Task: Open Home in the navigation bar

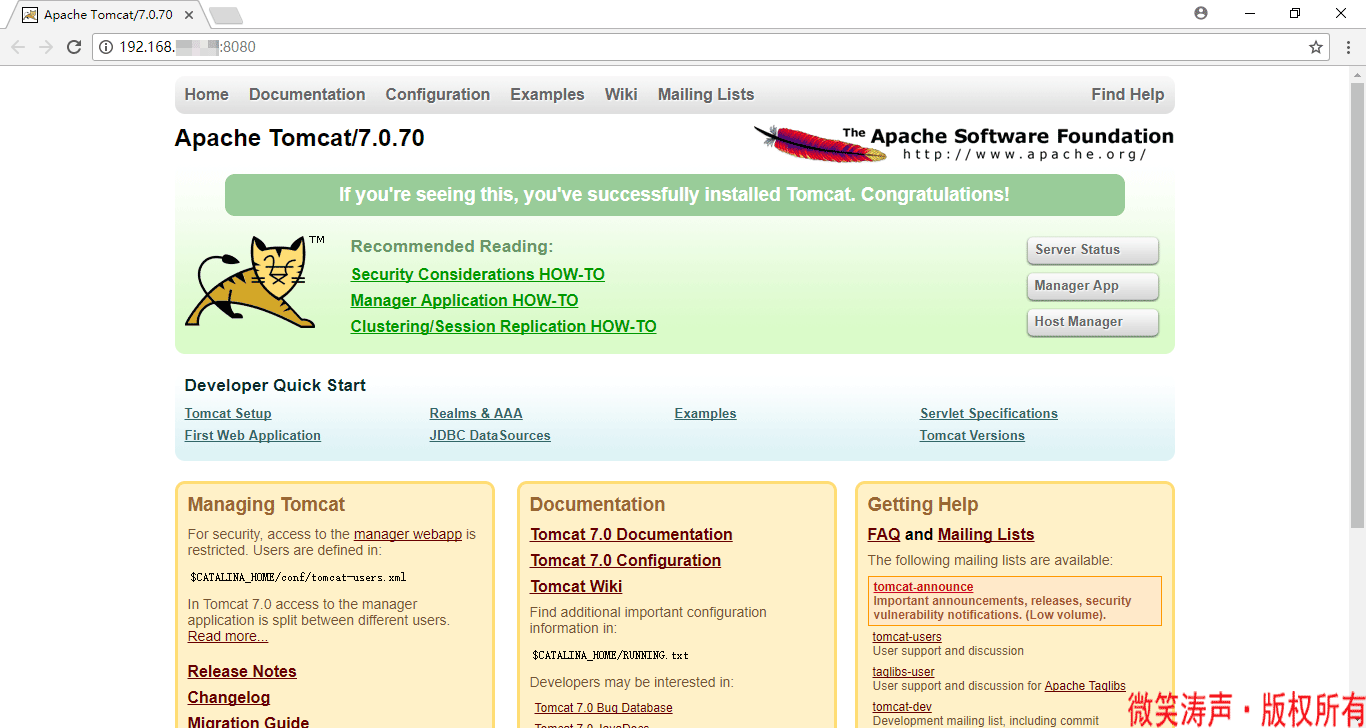Action: click(207, 94)
